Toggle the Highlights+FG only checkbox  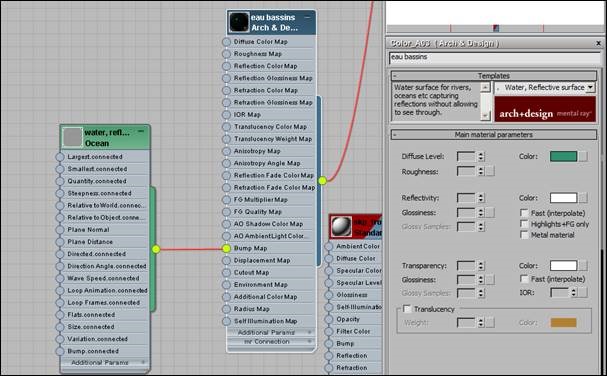[524, 224]
